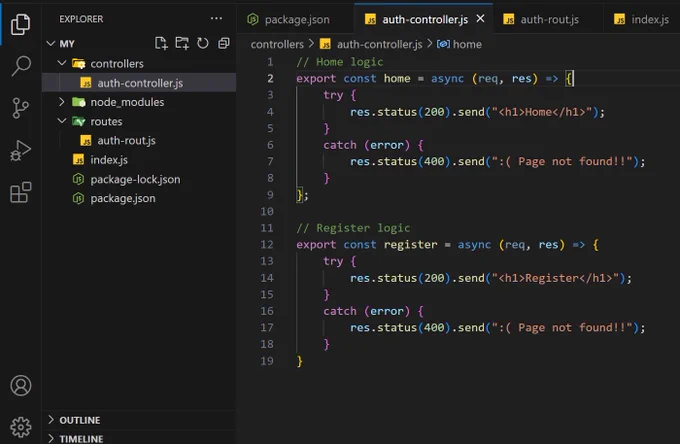Select the auth-controller.js editor tab
Image resolution: width=680 pixels, height=444 pixels.
pos(425,20)
